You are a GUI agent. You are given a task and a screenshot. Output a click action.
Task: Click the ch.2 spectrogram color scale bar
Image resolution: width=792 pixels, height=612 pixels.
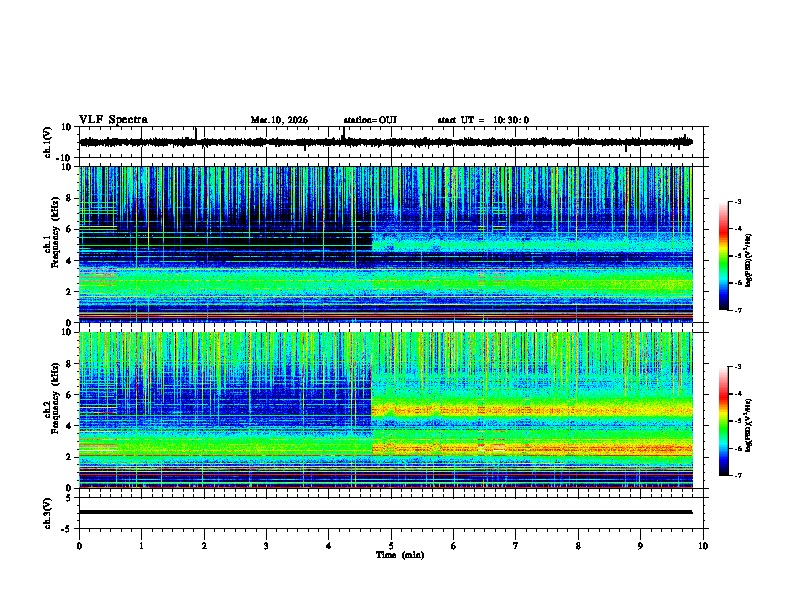click(x=724, y=421)
